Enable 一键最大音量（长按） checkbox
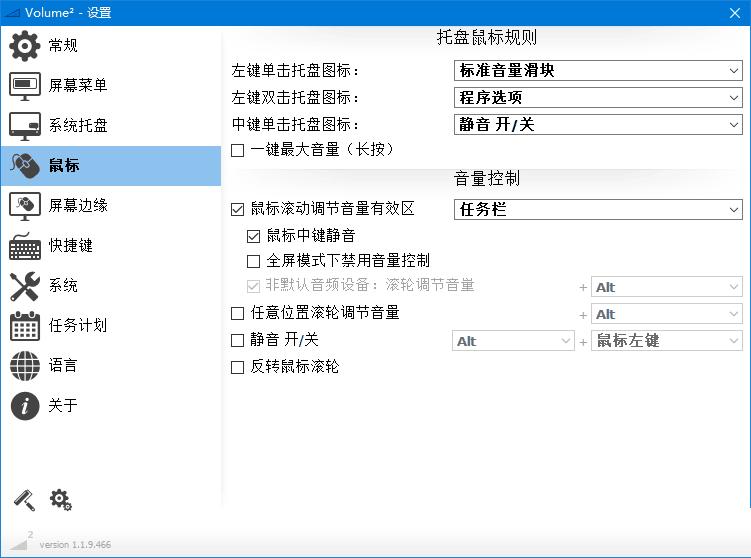The height and width of the screenshot is (558, 751). 238,150
